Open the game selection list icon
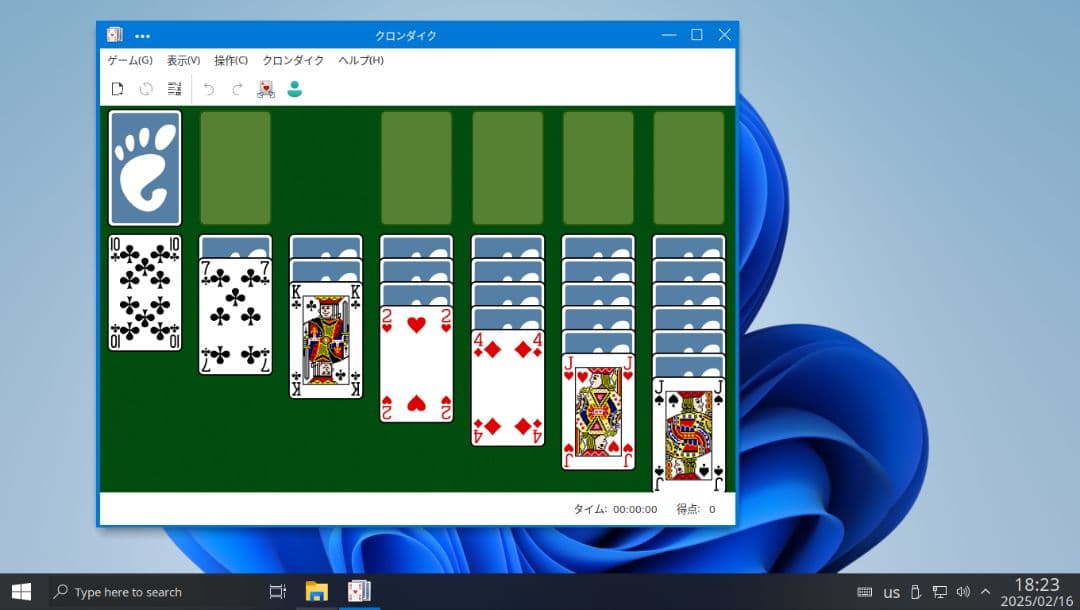Image resolution: width=1080 pixels, height=610 pixels. (x=174, y=88)
